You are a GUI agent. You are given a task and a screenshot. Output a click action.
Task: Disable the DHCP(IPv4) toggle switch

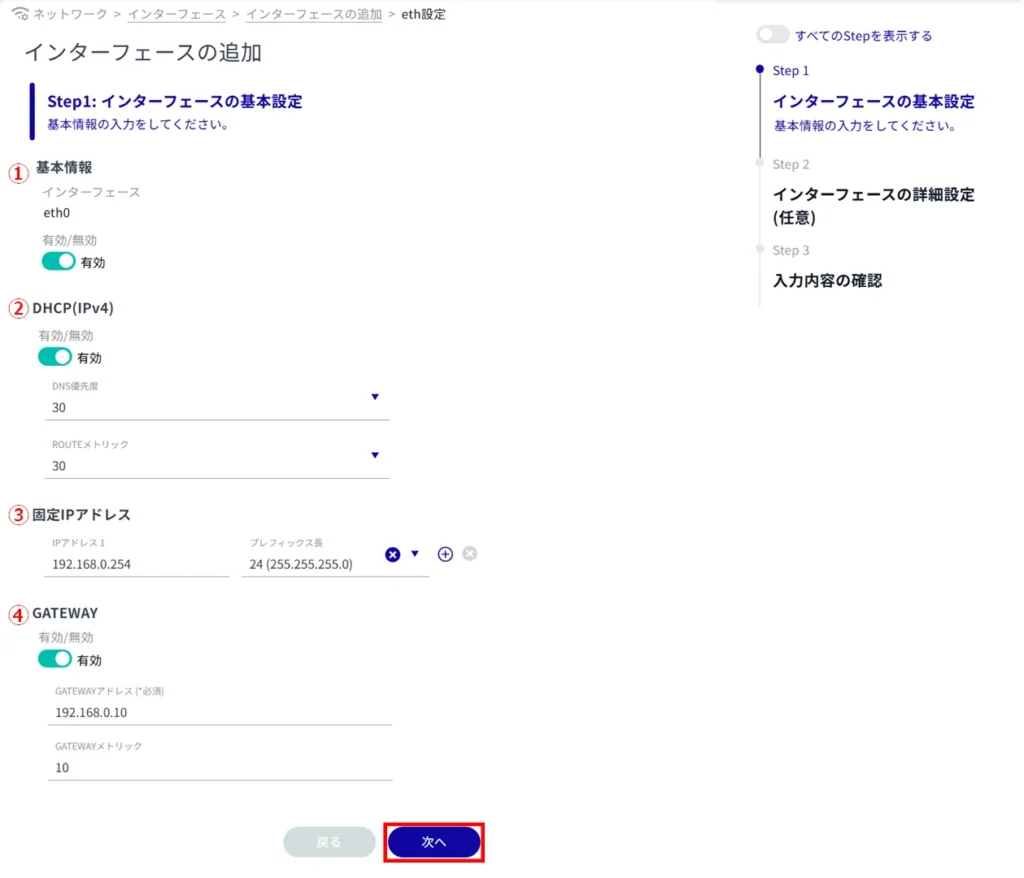[55, 357]
